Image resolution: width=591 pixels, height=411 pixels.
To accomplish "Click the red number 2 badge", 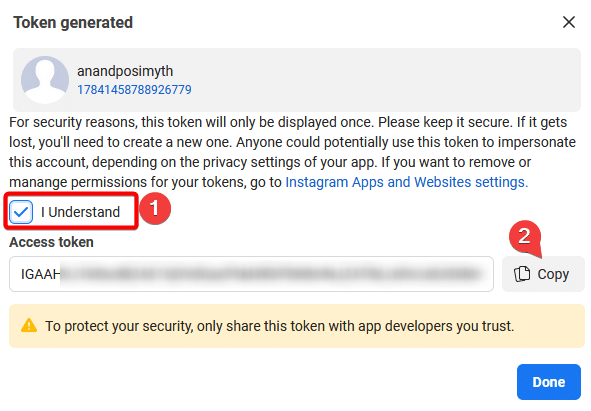I will point(525,236).
